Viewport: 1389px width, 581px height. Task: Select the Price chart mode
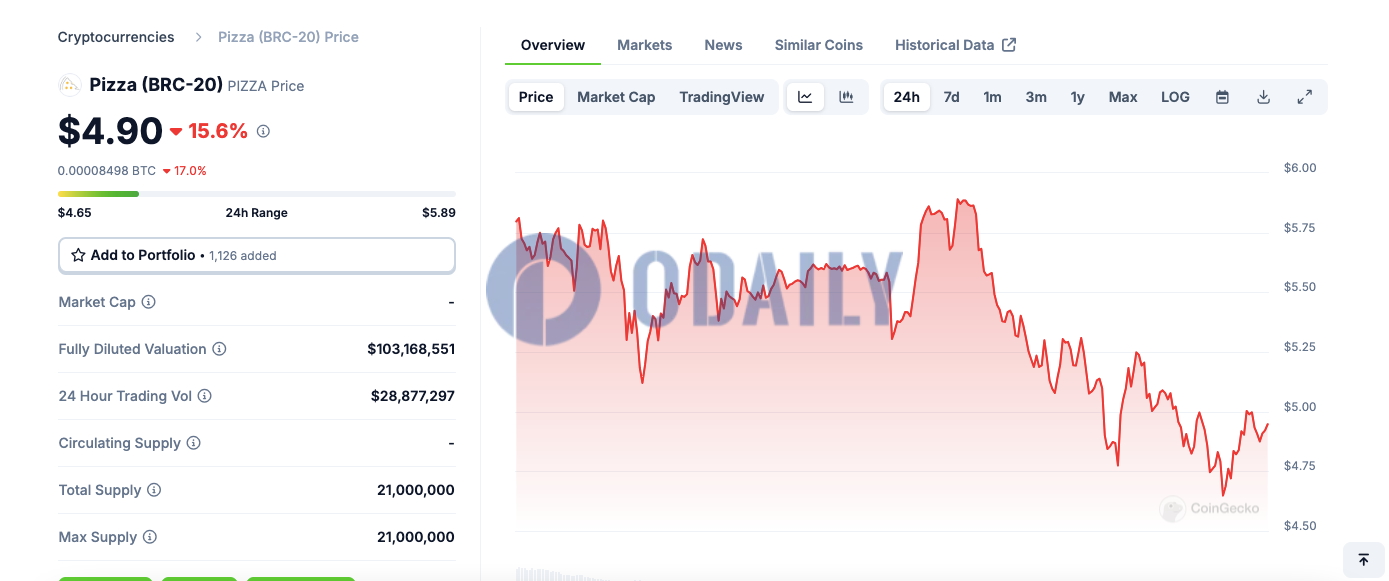[x=536, y=97]
